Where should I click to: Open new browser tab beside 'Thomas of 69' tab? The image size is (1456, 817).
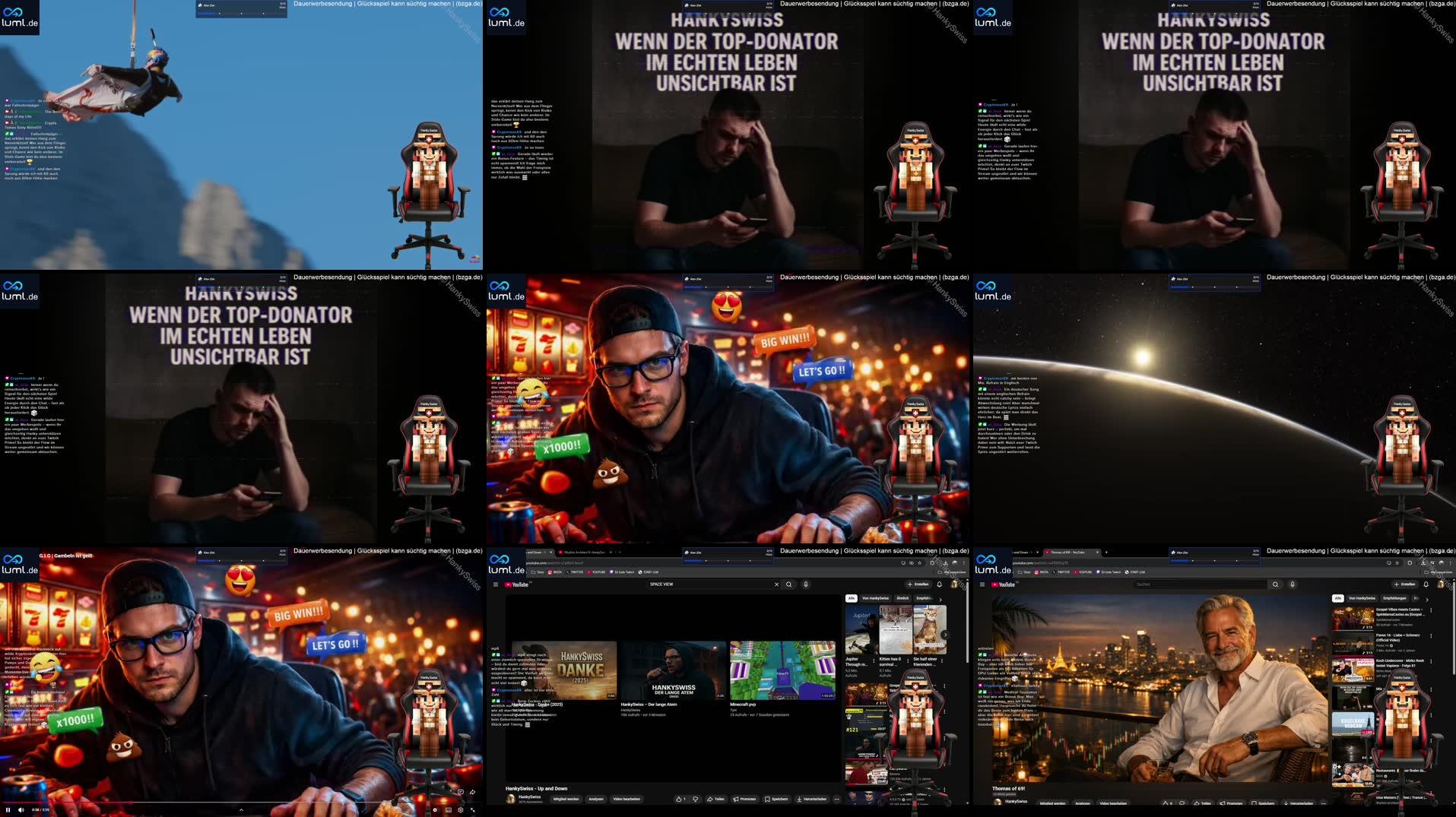1105,553
